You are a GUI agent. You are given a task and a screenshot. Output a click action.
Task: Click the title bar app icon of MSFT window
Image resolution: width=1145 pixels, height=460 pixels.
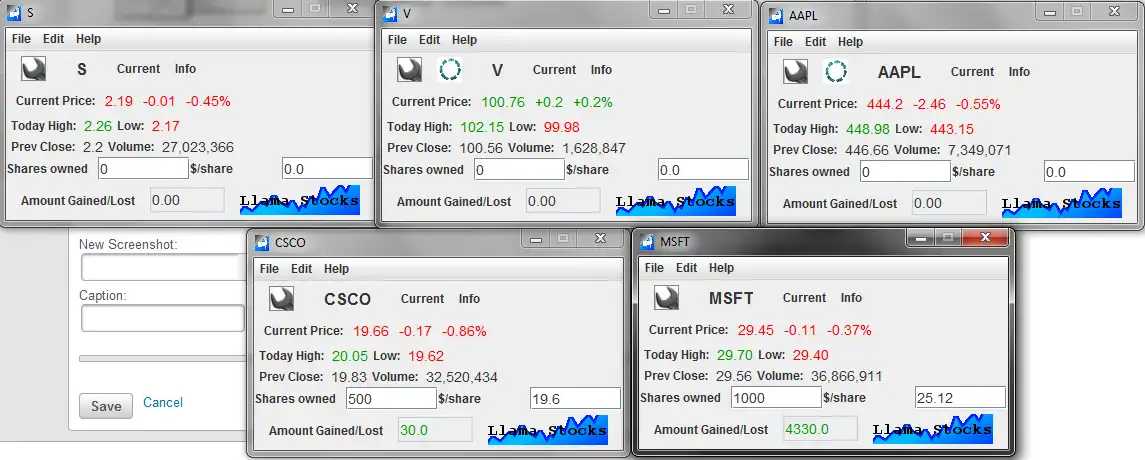coord(647,242)
